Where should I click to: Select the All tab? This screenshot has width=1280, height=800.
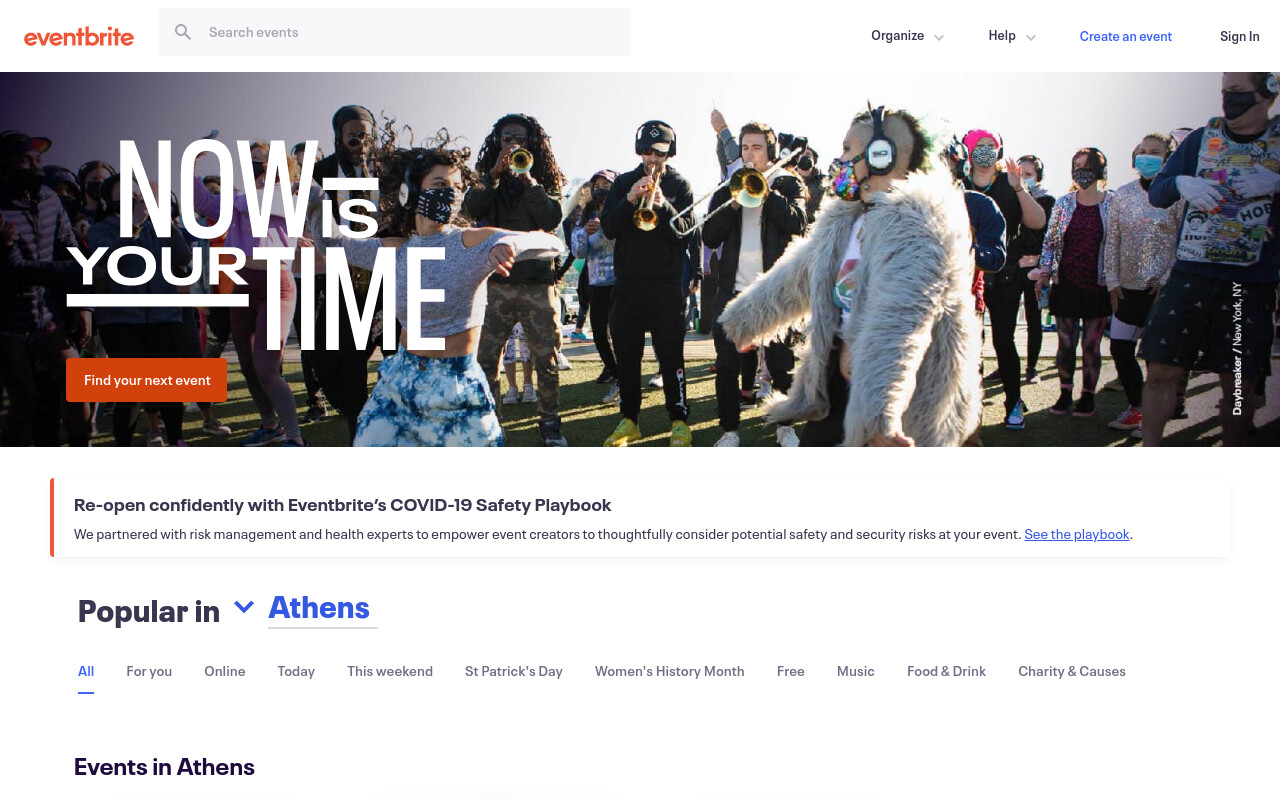click(86, 671)
